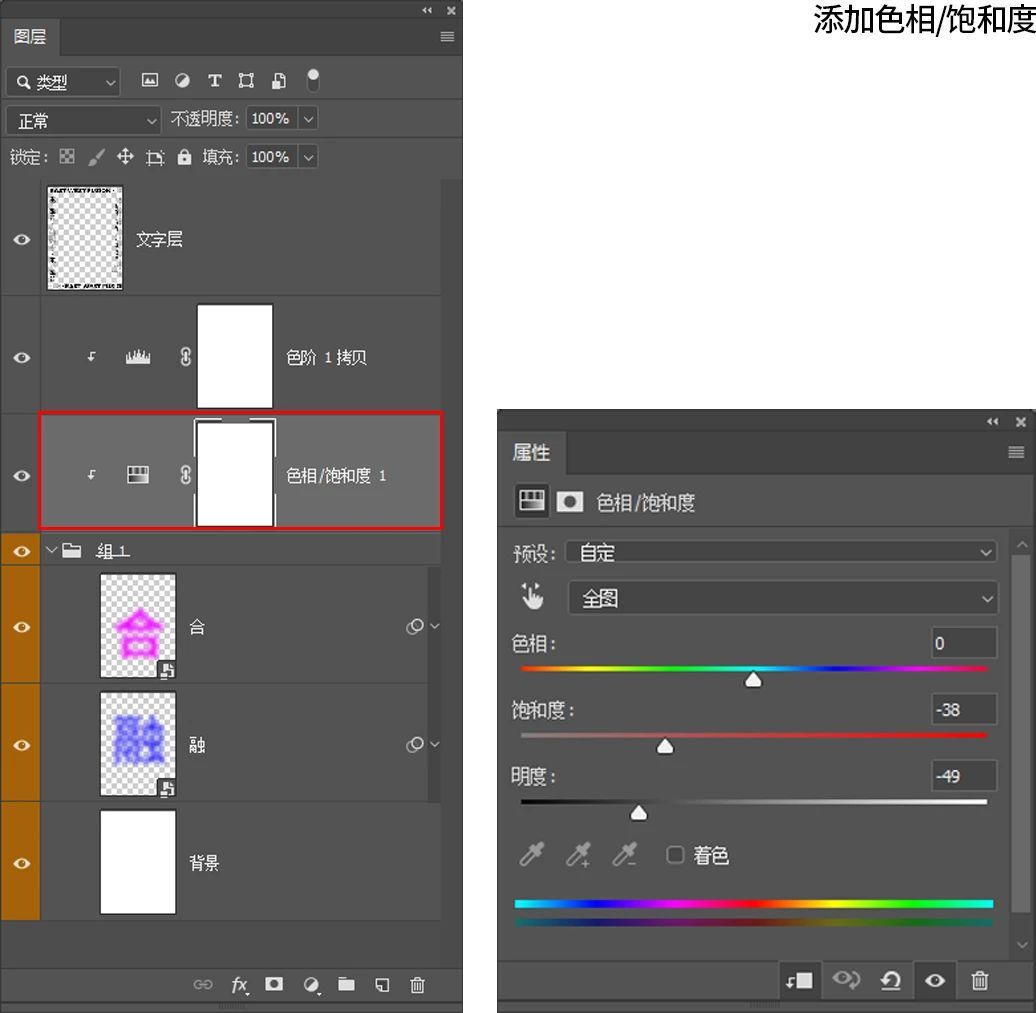Click the lock all padlock icon
The width and height of the screenshot is (1036, 1013).
click(x=184, y=157)
